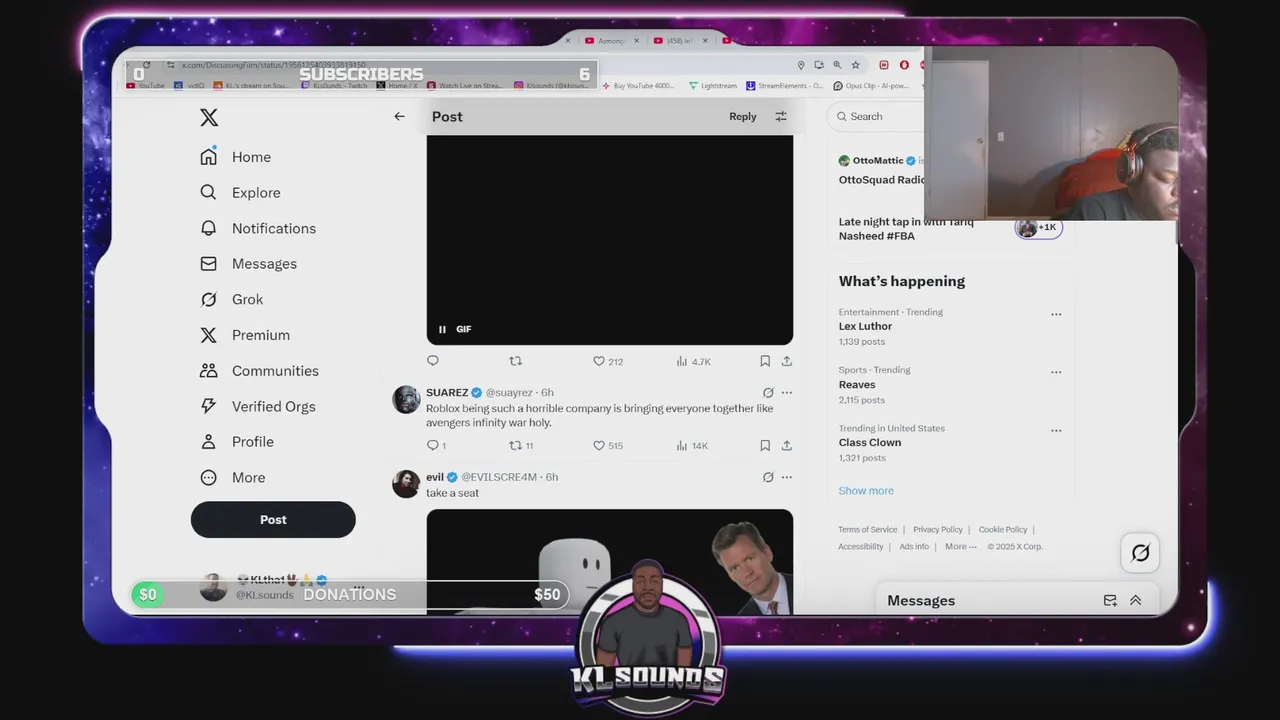
Task: Open the Privacy Policy link
Action: pos(938,530)
